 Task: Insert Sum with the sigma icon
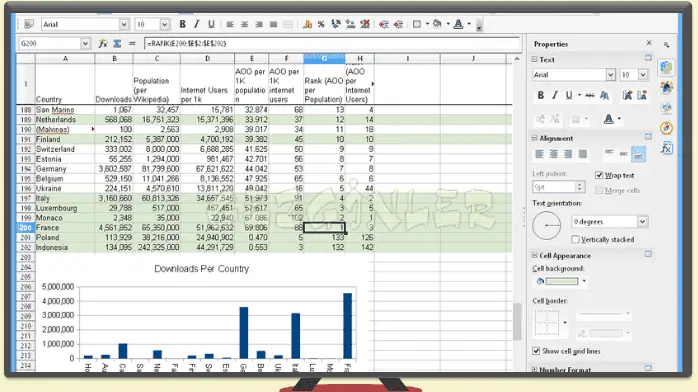(117, 43)
